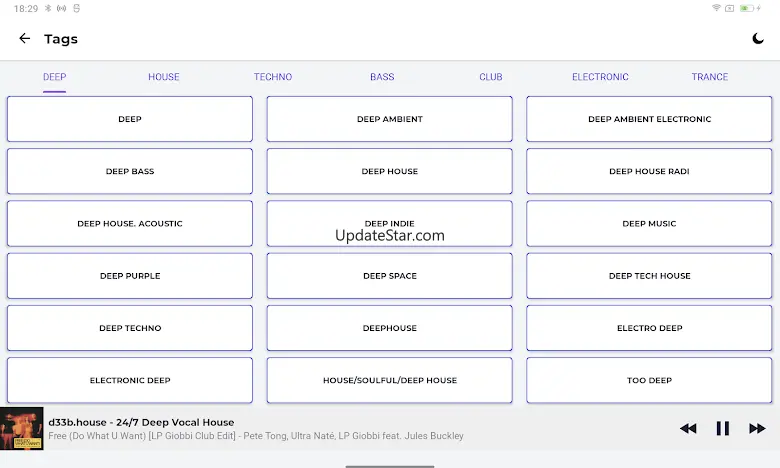Open the DEEP TECHNO tag
The image size is (780, 468).
pos(130,328)
